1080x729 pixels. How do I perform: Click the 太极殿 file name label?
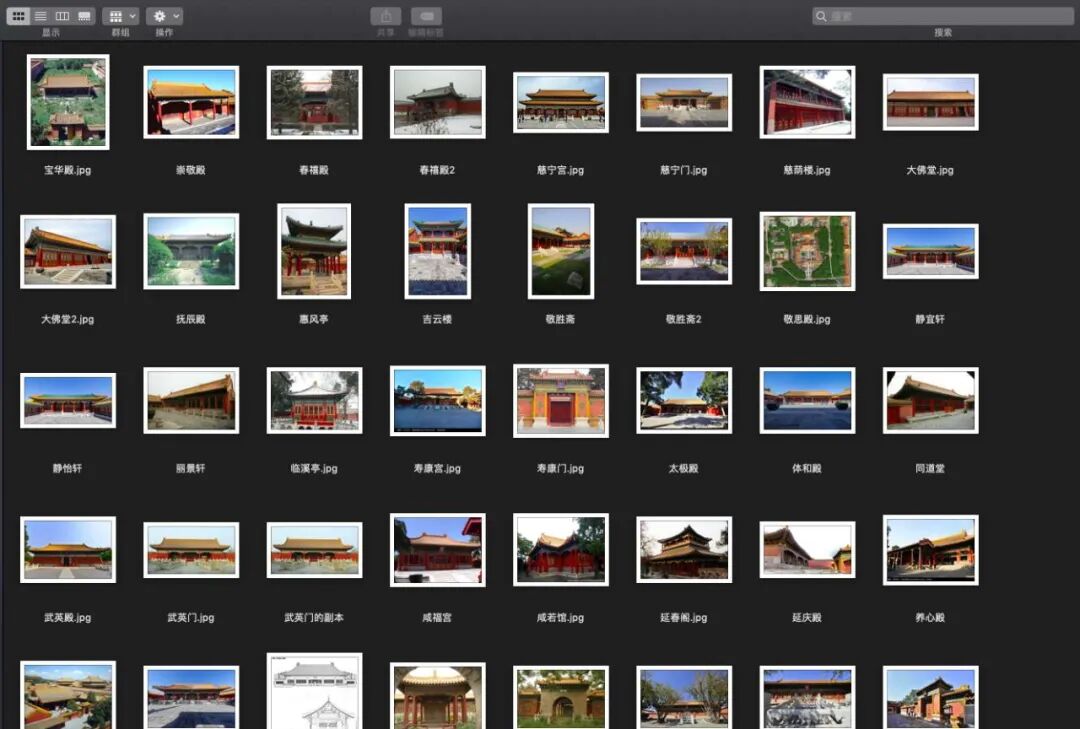[683, 469]
